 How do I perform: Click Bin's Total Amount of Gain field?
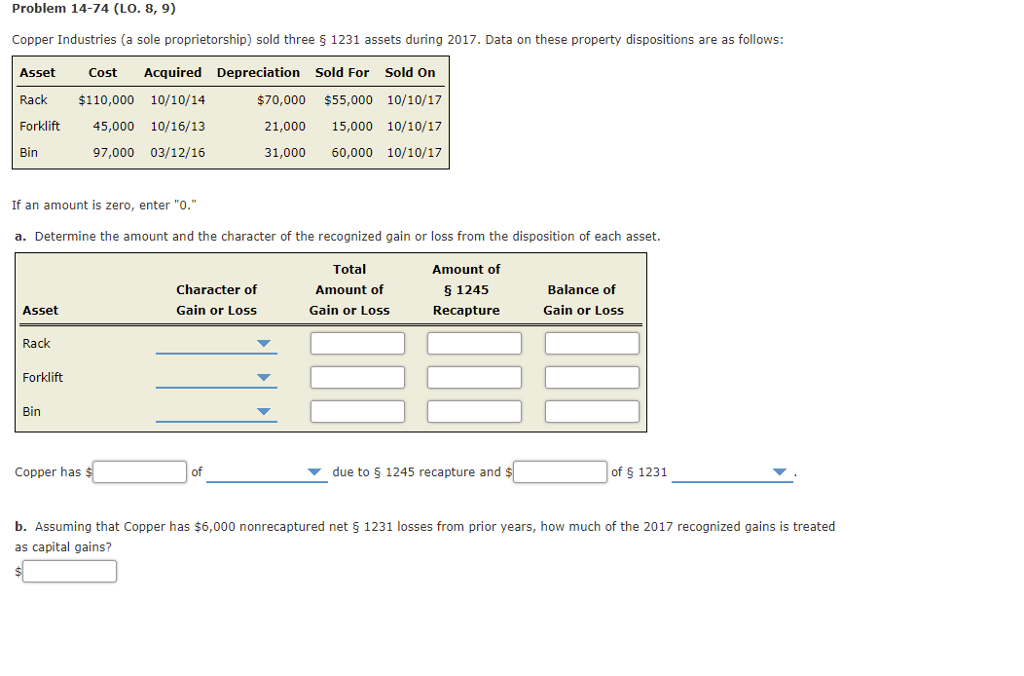click(357, 411)
